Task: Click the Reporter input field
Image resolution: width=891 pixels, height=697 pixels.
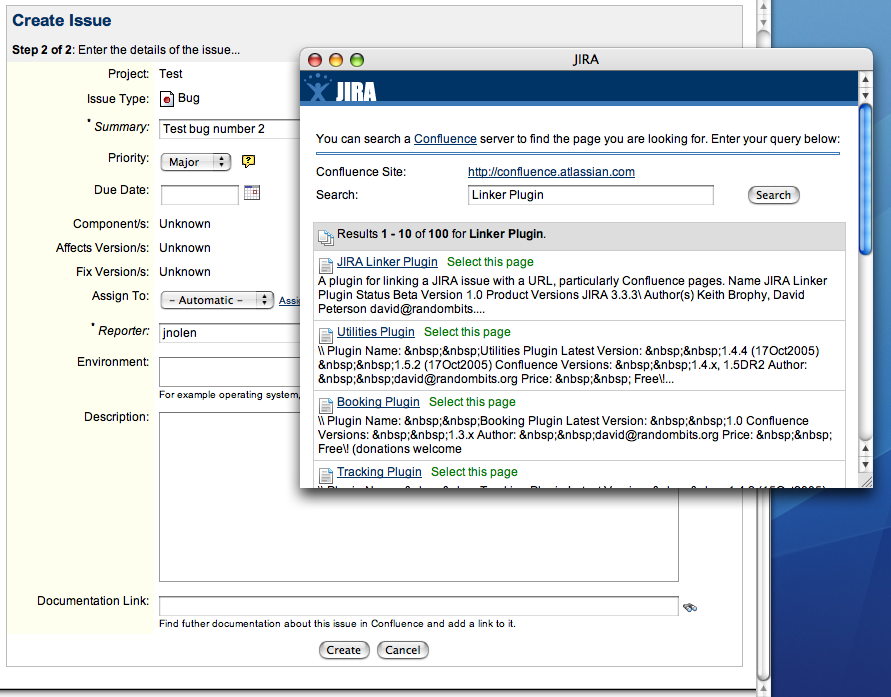Action: [230, 333]
